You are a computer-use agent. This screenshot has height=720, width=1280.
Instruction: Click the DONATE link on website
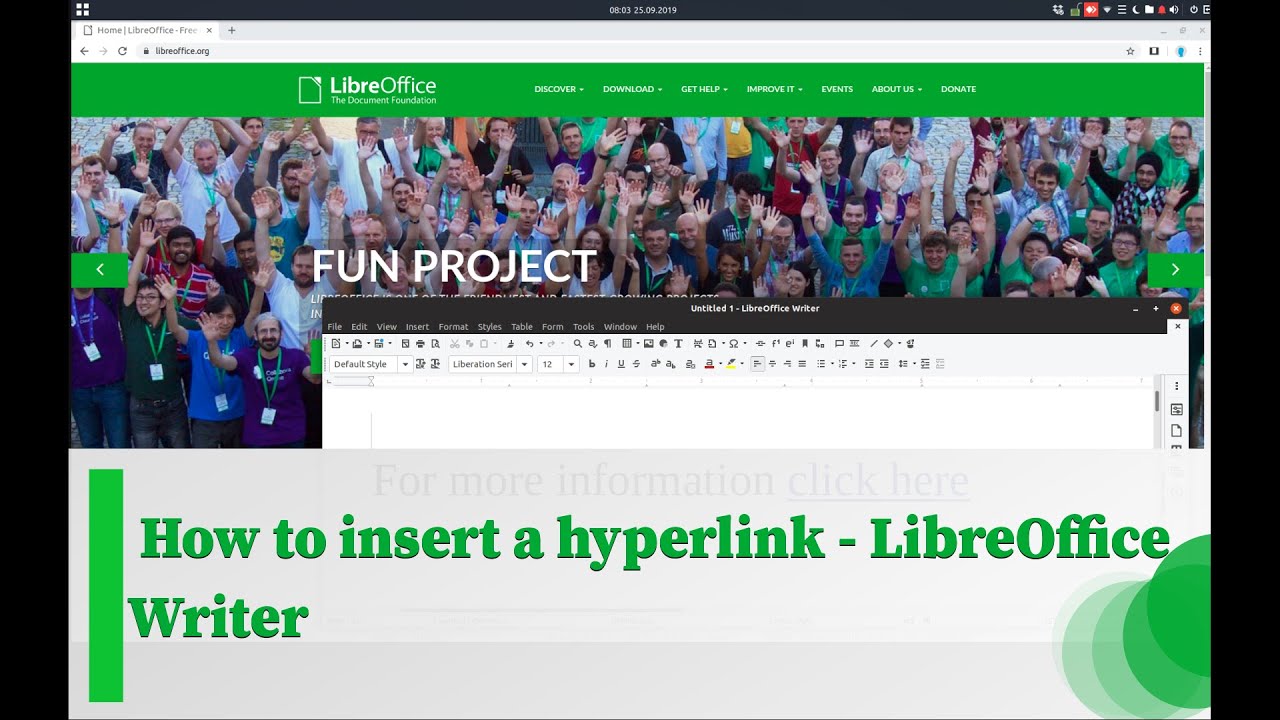[958, 89]
